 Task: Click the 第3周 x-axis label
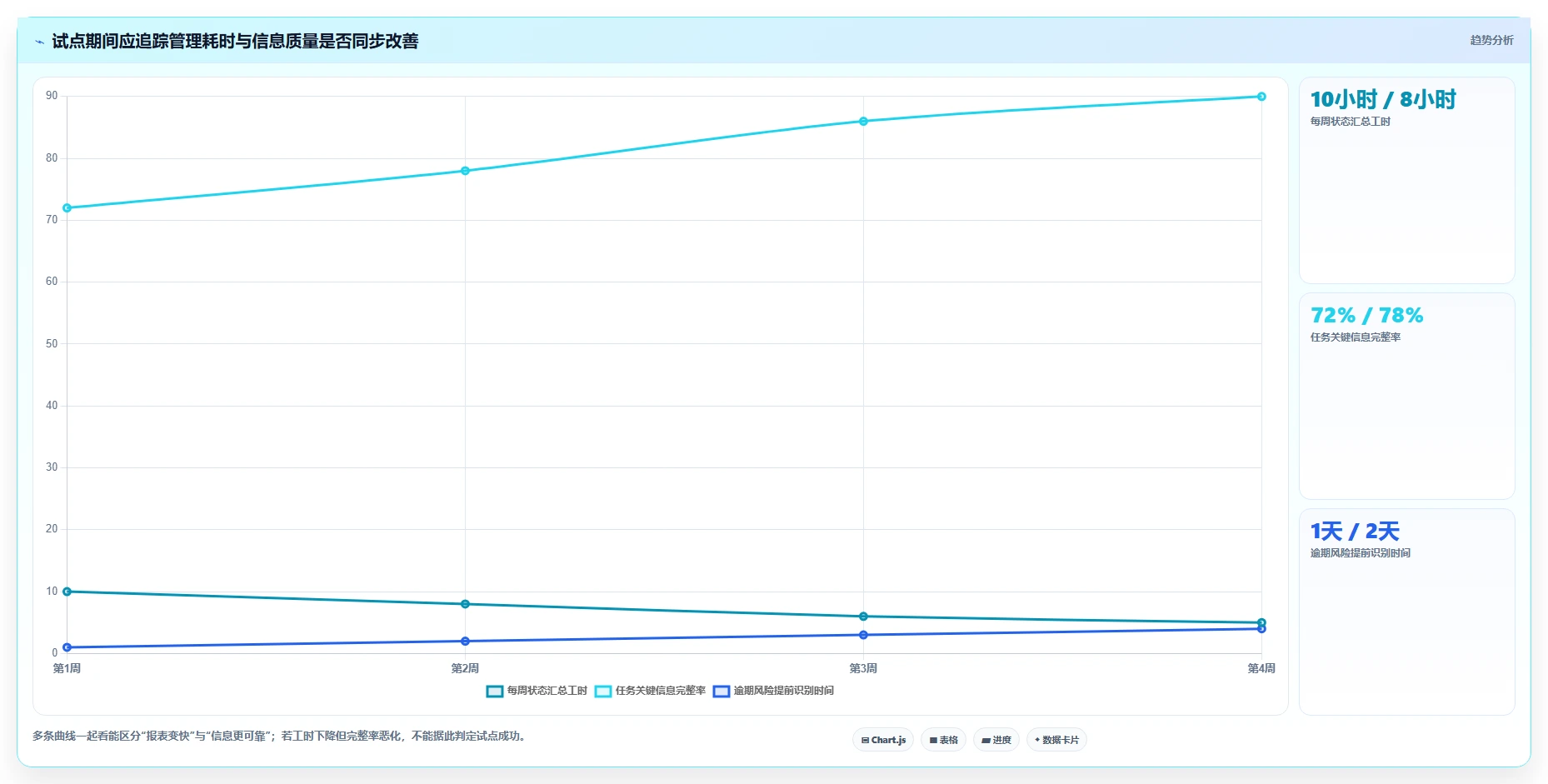(x=863, y=668)
